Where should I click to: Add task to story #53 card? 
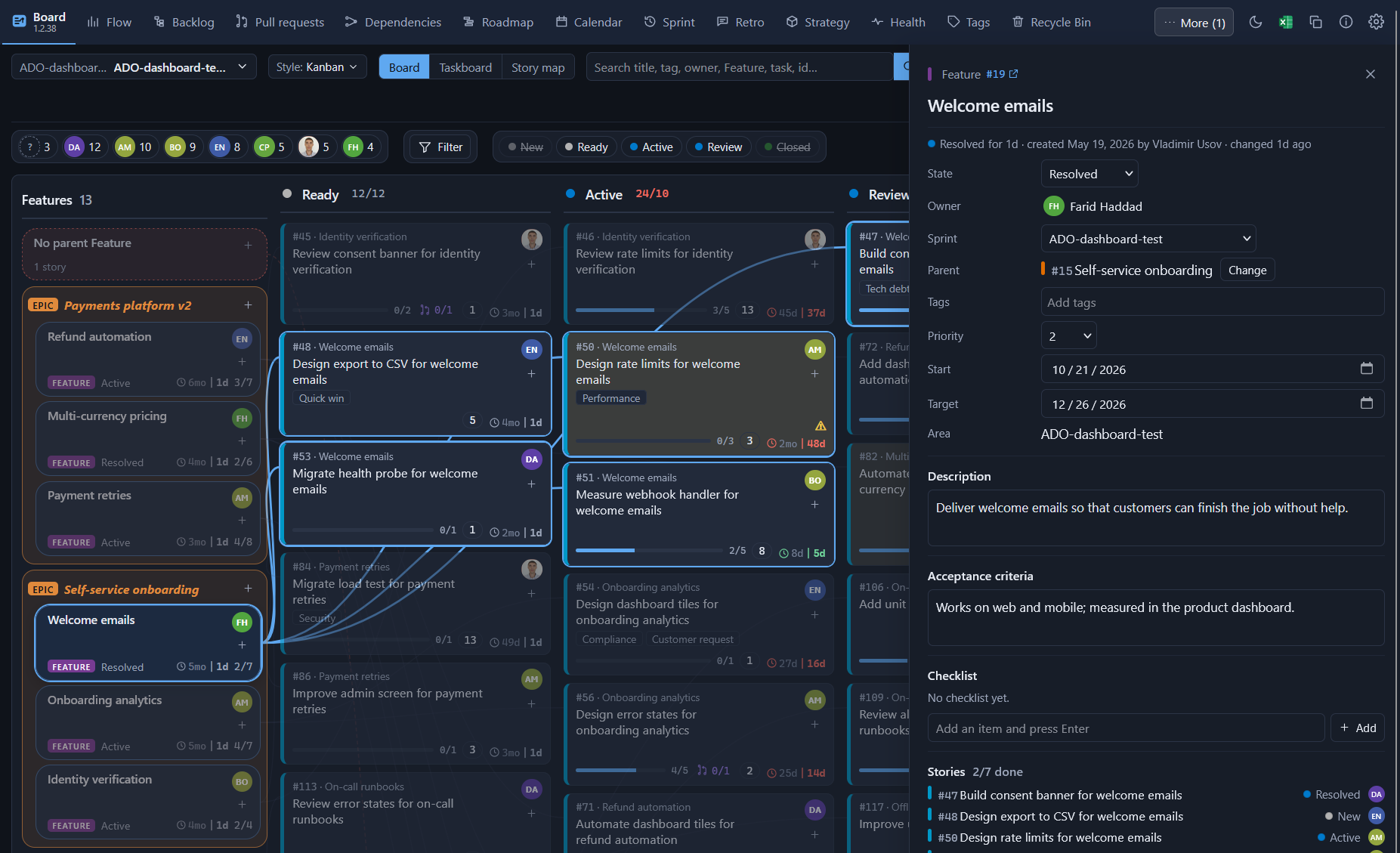click(x=531, y=484)
